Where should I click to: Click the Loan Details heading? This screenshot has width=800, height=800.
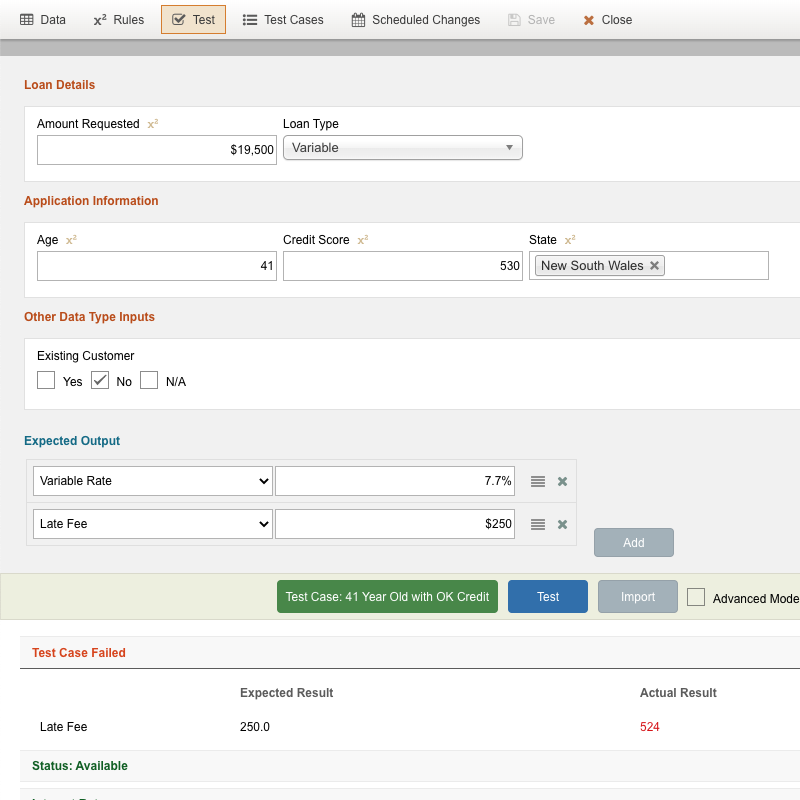click(x=60, y=85)
